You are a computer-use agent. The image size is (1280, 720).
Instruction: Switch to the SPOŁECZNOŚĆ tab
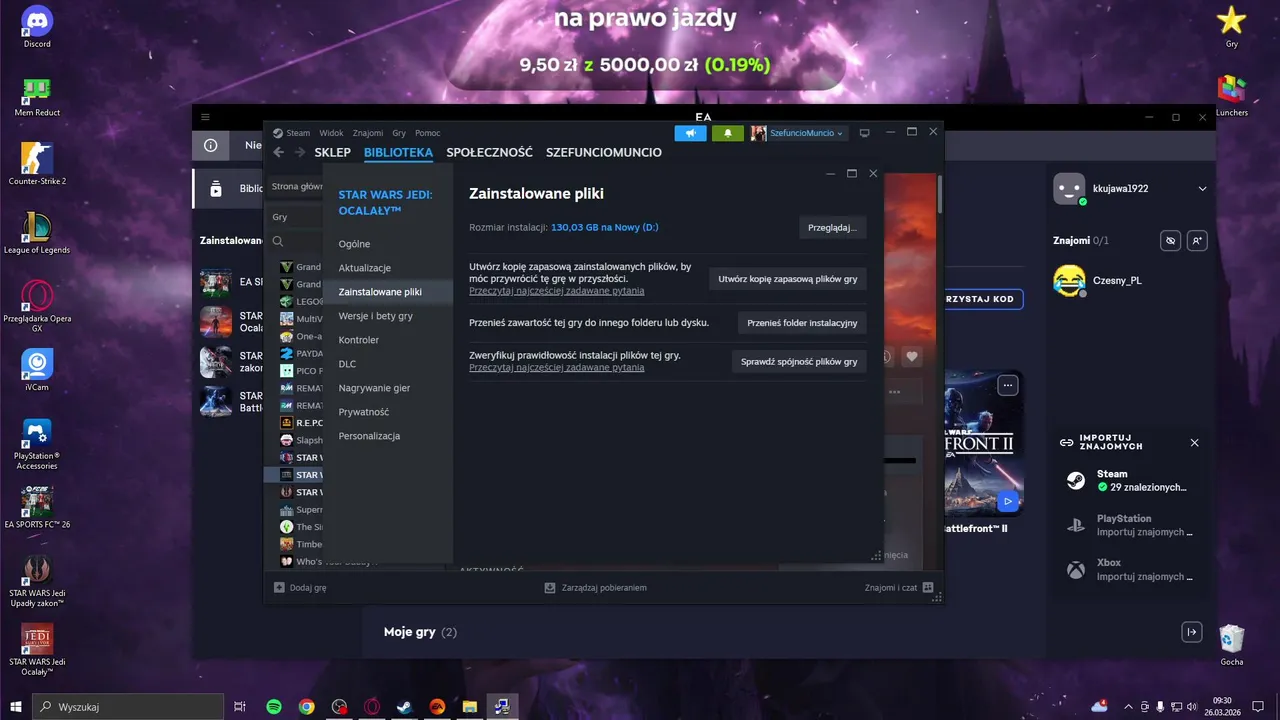489,153
